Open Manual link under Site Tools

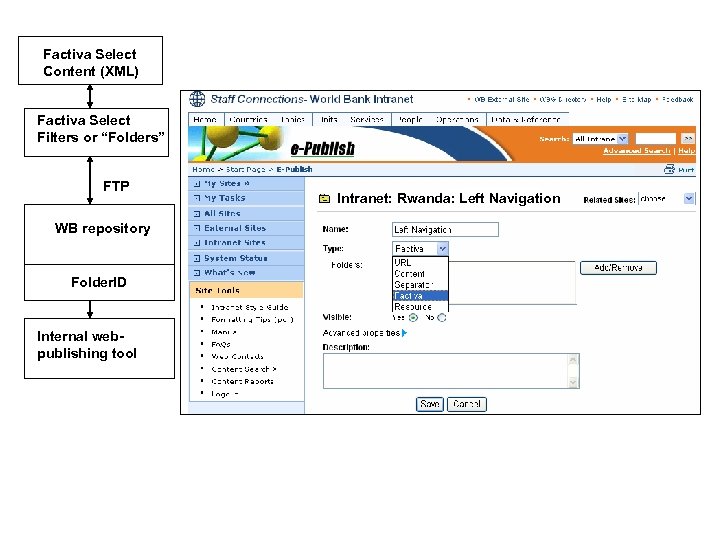[x=224, y=332]
